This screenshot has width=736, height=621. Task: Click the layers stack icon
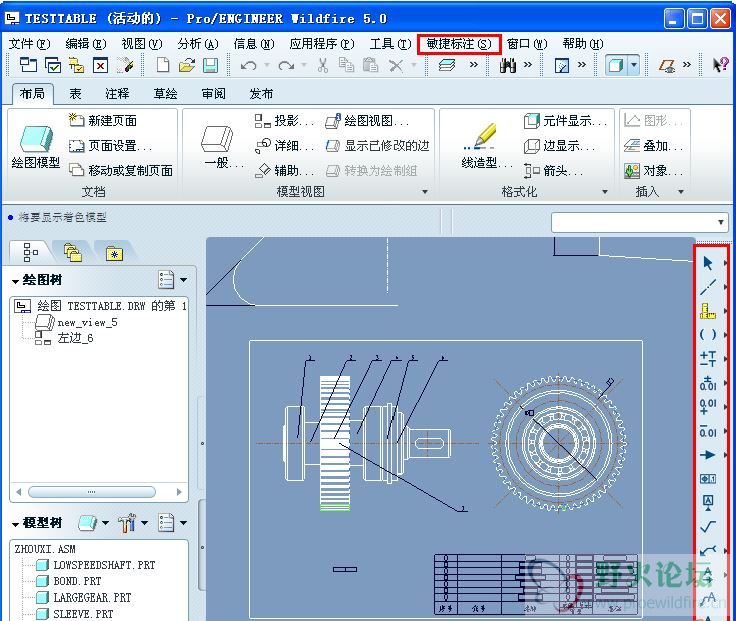[446, 65]
